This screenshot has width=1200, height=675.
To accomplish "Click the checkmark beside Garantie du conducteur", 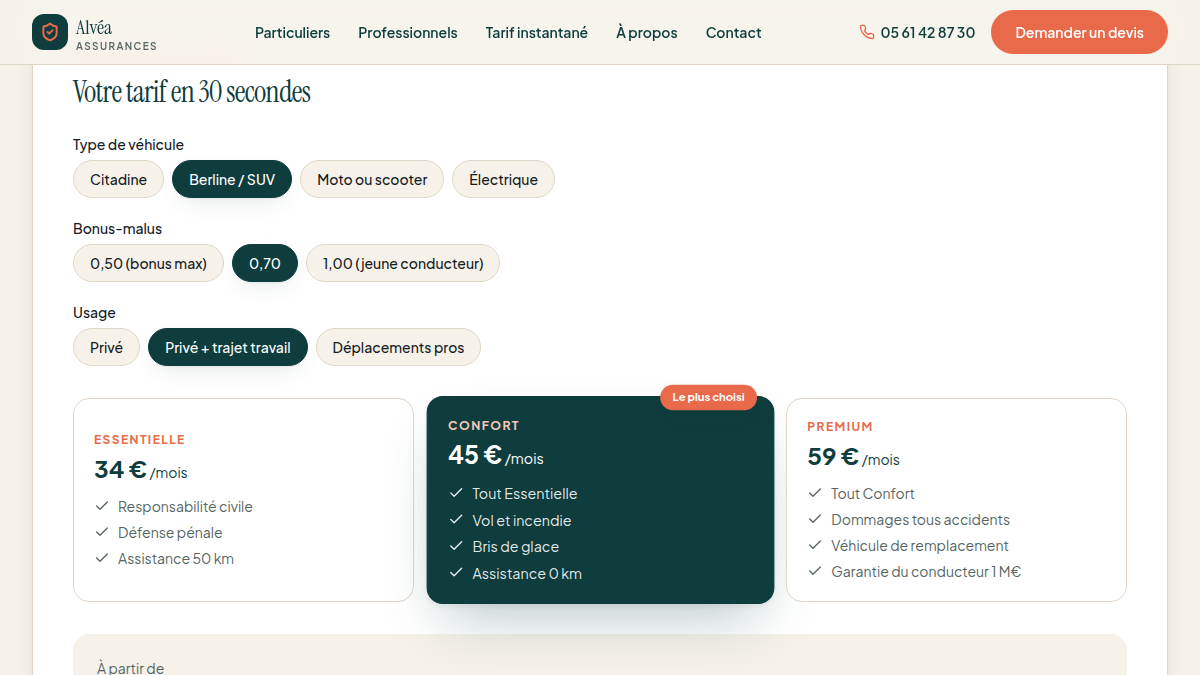I will [814, 571].
